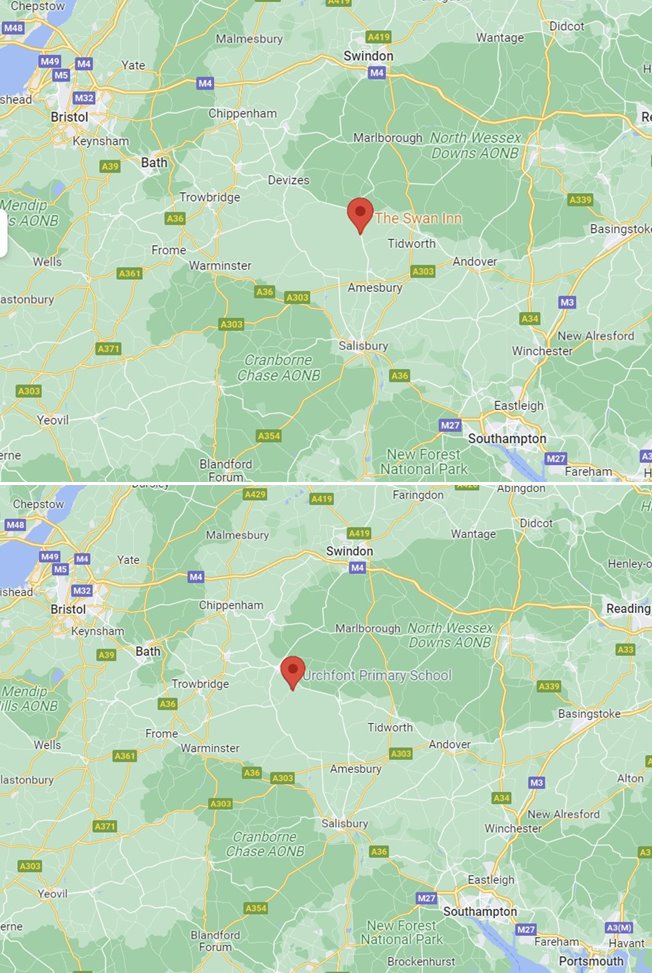Click the North Wessex Downs AONB label, bottom map
652x973 pixels.
click(x=450, y=635)
